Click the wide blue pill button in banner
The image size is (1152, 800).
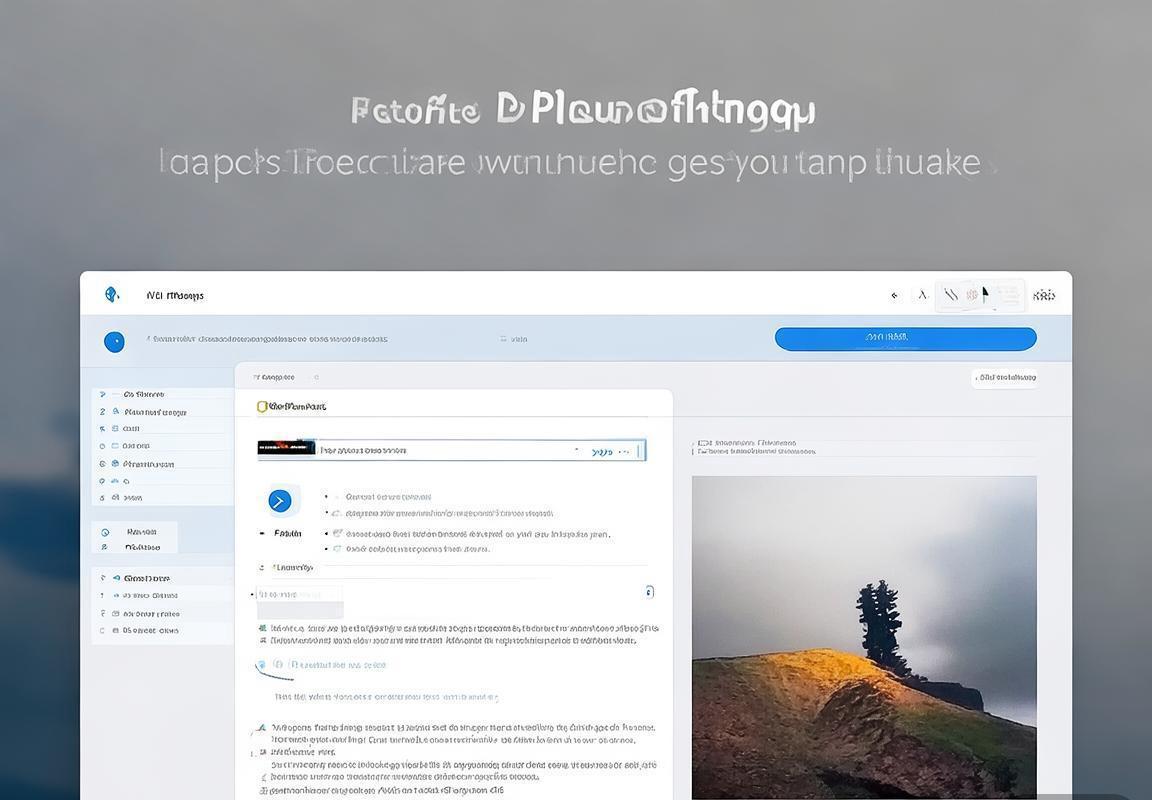coord(905,339)
